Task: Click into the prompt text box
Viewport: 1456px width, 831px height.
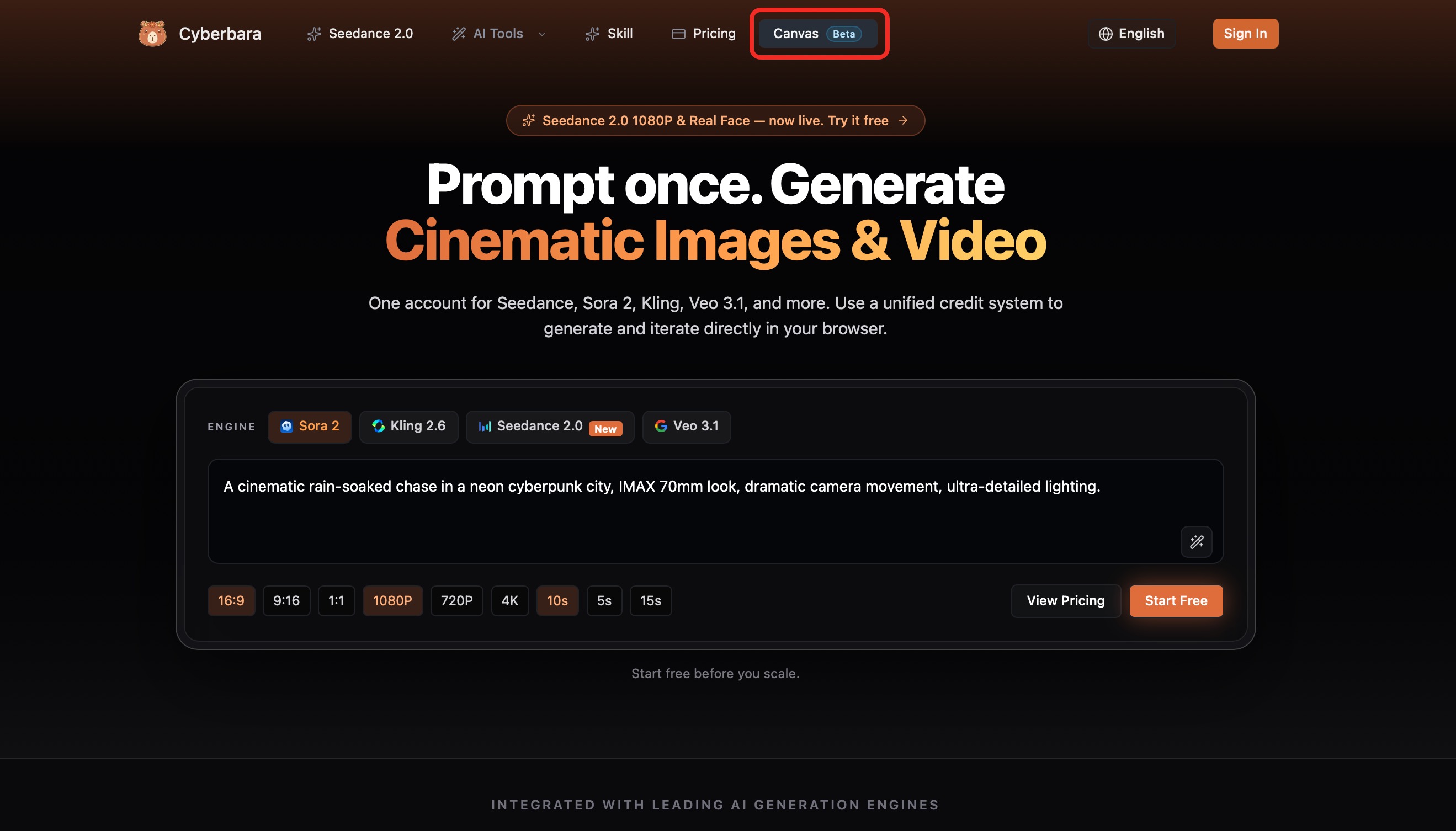Action: click(715, 512)
